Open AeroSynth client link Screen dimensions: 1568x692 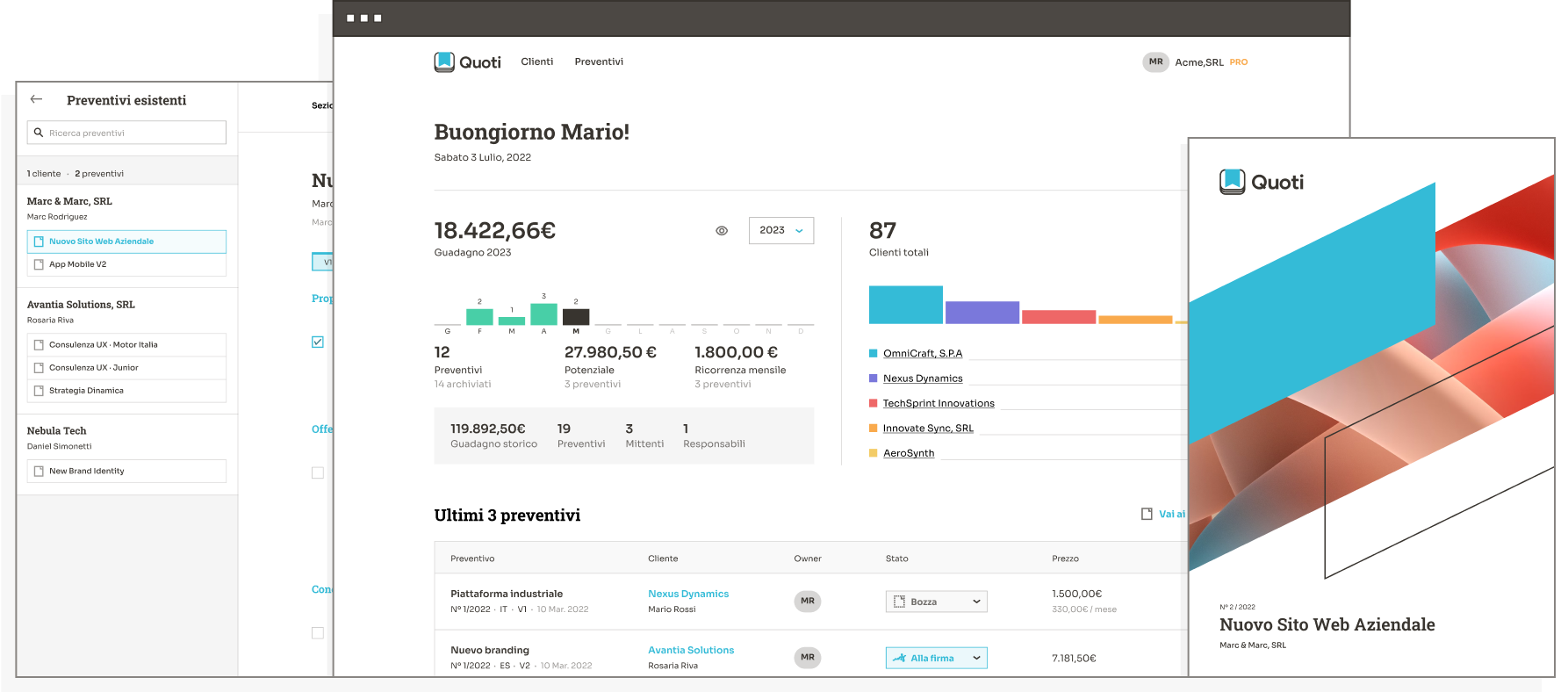(909, 453)
